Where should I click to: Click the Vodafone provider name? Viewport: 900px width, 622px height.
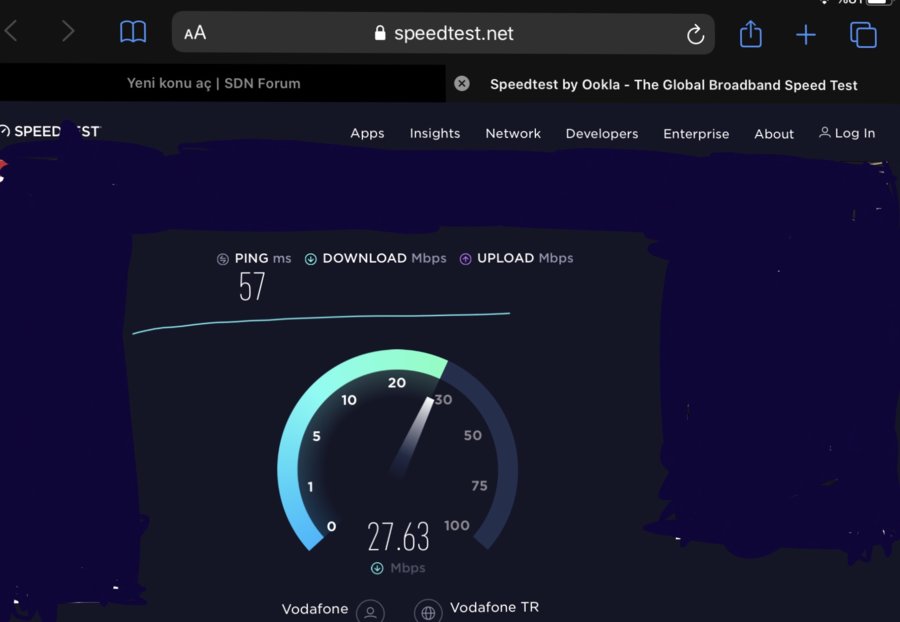(x=315, y=609)
